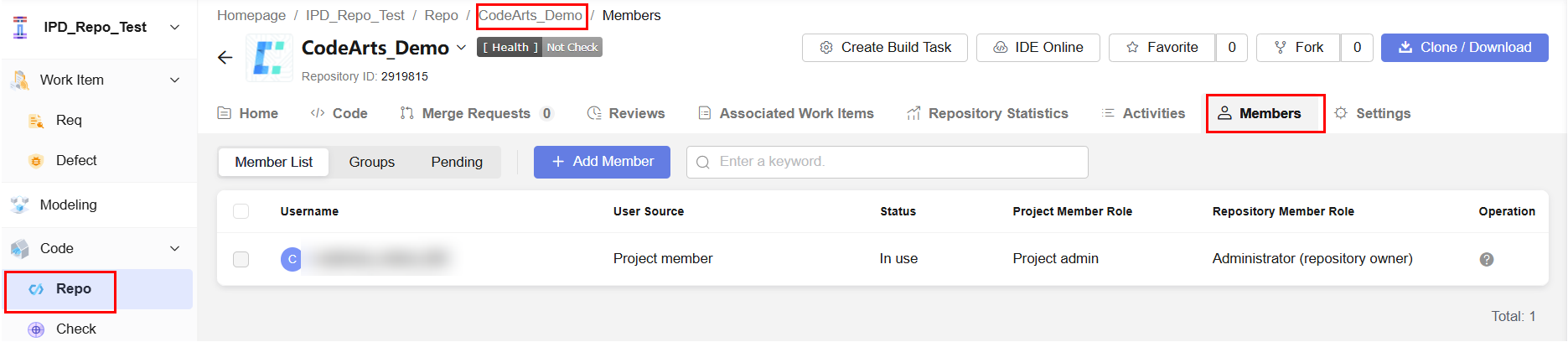This screenshot has width=1568, height=342.
Task: Click the Defect bug icon
Action: click(36, 161)
